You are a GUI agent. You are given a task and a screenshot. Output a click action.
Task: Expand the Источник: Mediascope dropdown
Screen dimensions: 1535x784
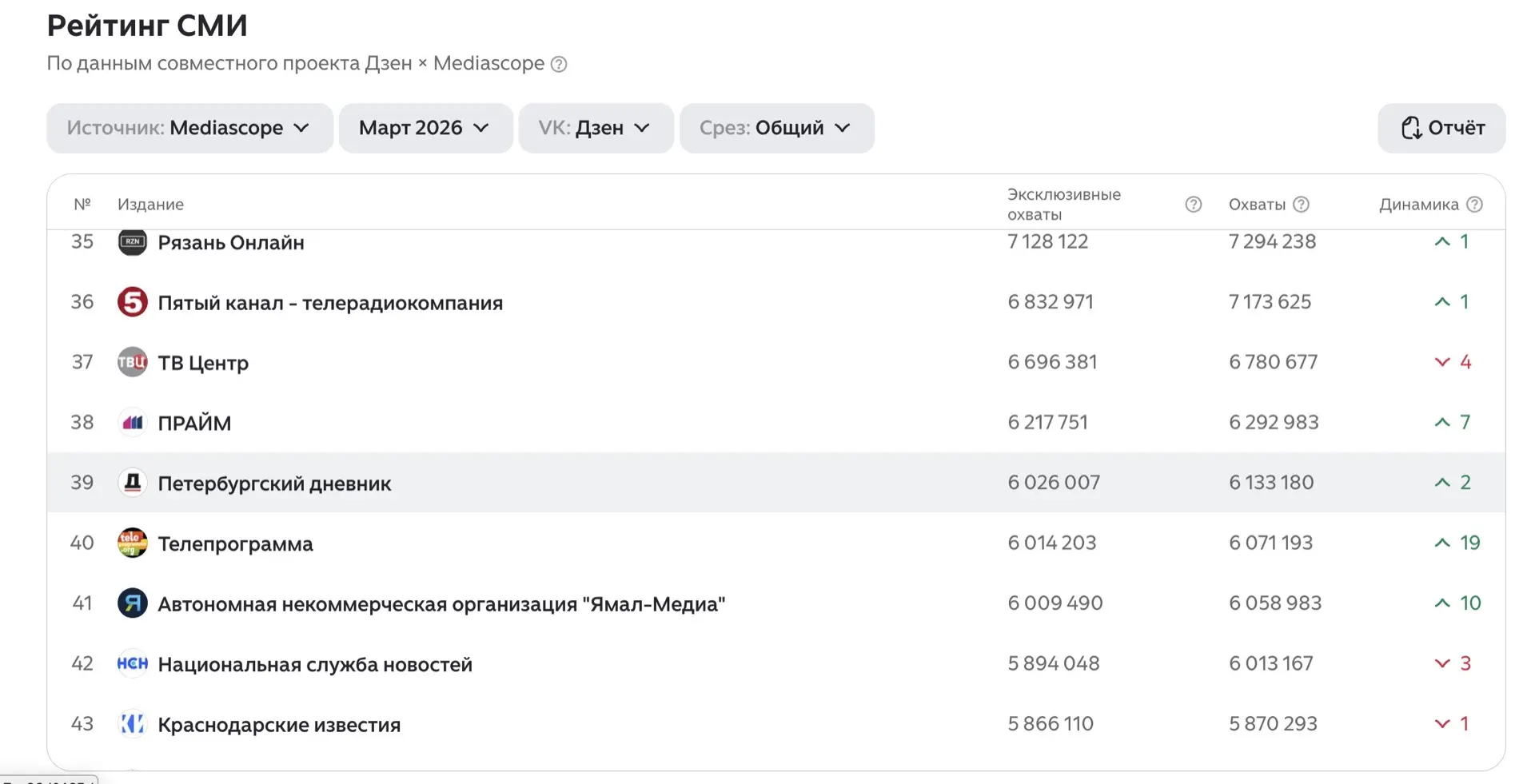coord(189,128)
